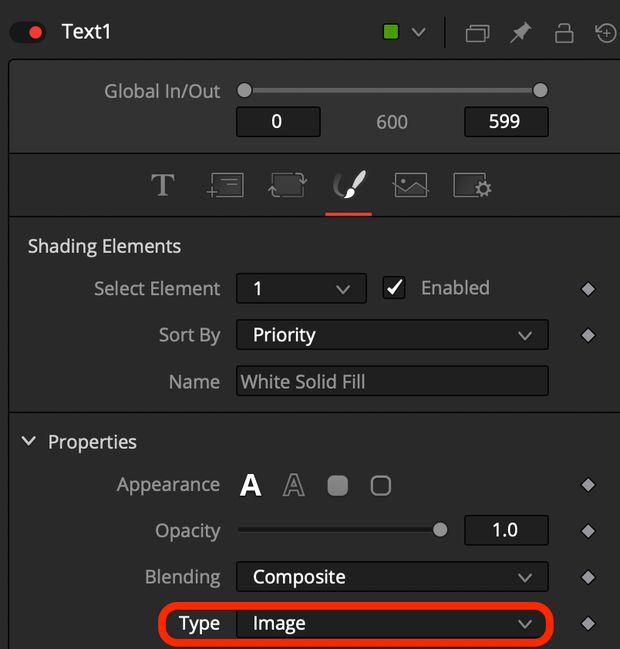The width and height of the screenshot is (620, 649).
Task: Click the pin icon for Text1
Action: [520, 33]
